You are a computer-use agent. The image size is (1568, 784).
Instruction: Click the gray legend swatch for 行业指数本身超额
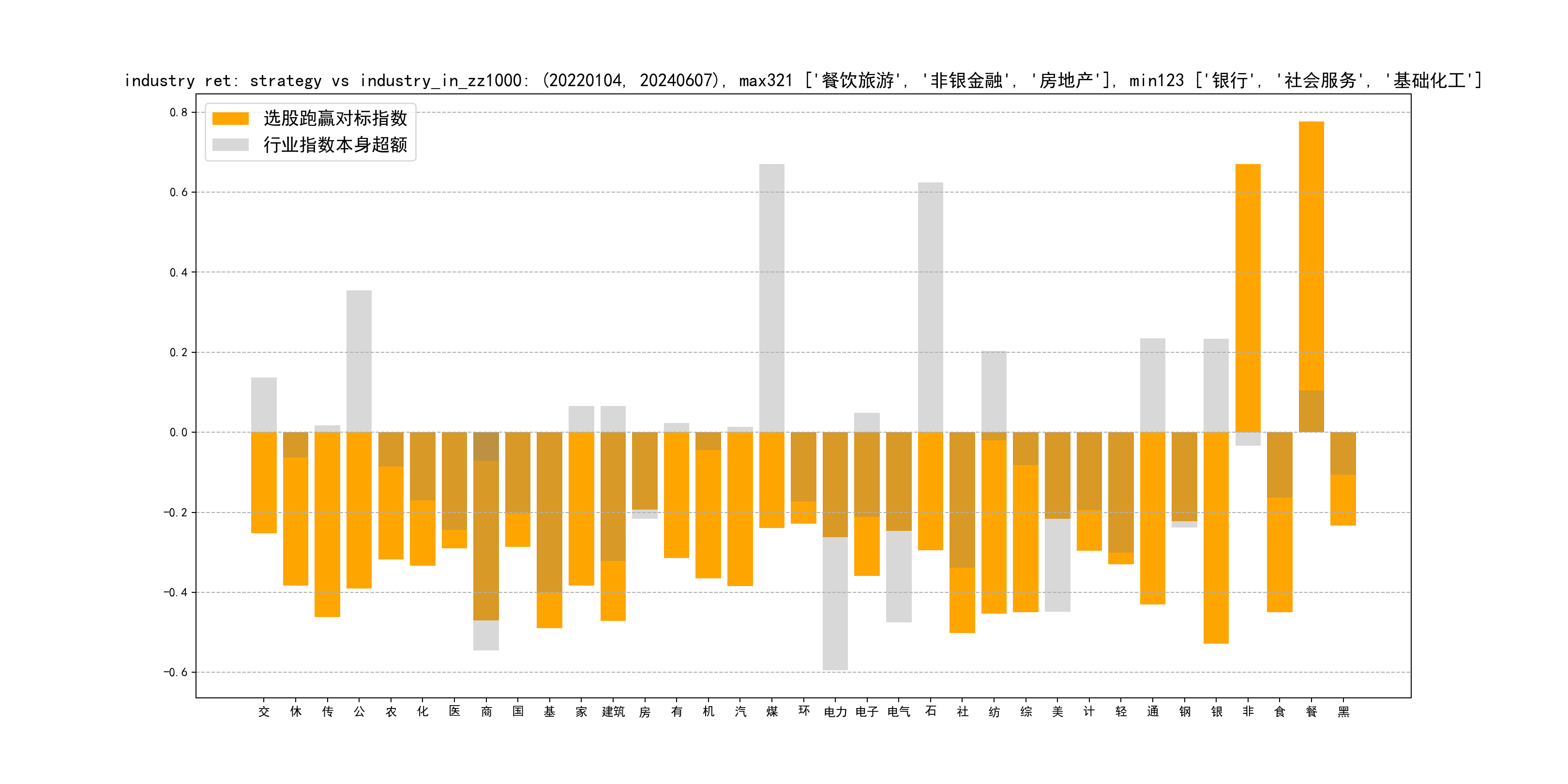pos(230,145)
